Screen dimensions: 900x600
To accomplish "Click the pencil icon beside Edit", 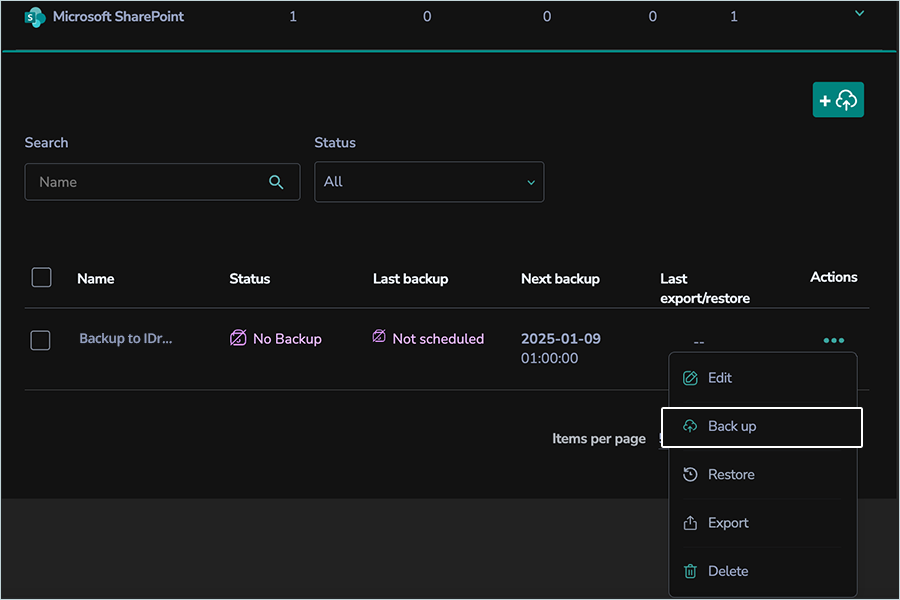I will pos(690,378).
